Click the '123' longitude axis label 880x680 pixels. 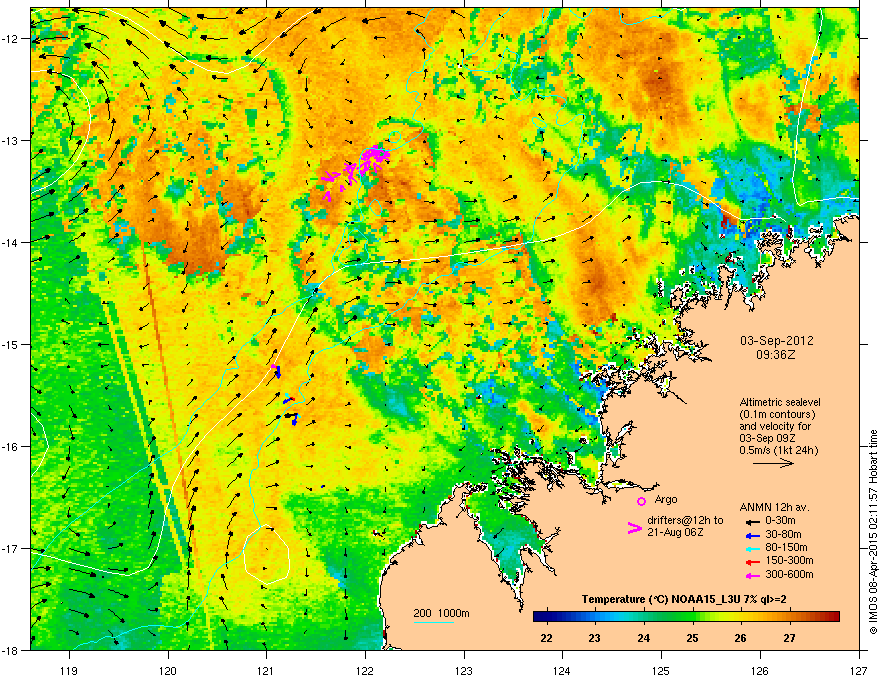(x=464, y=670)
